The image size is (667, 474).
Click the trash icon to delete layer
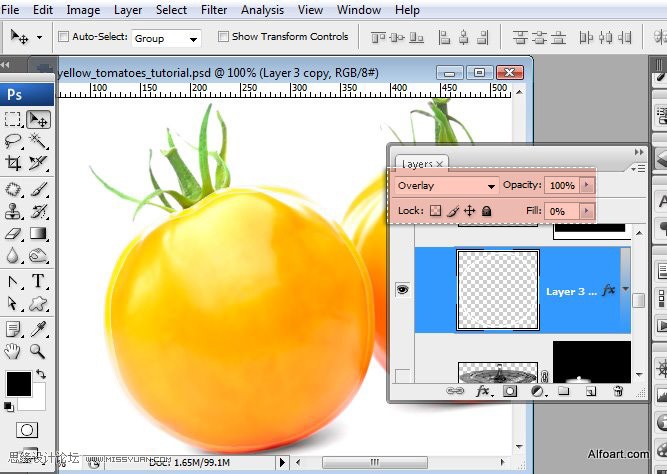coord(618,391)
